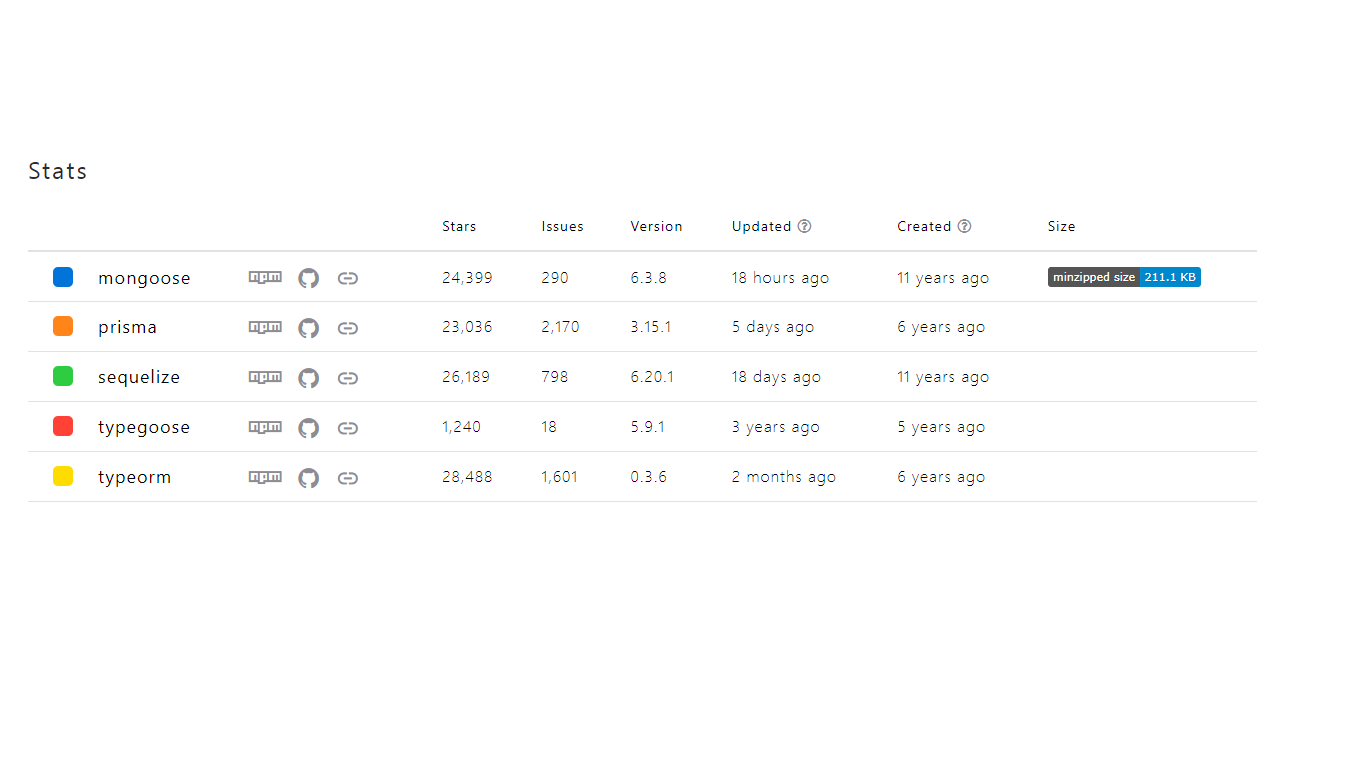Open the npm icon in typegoose row
The width and height of the screenshot is (1366, 768).
point(265,427)
